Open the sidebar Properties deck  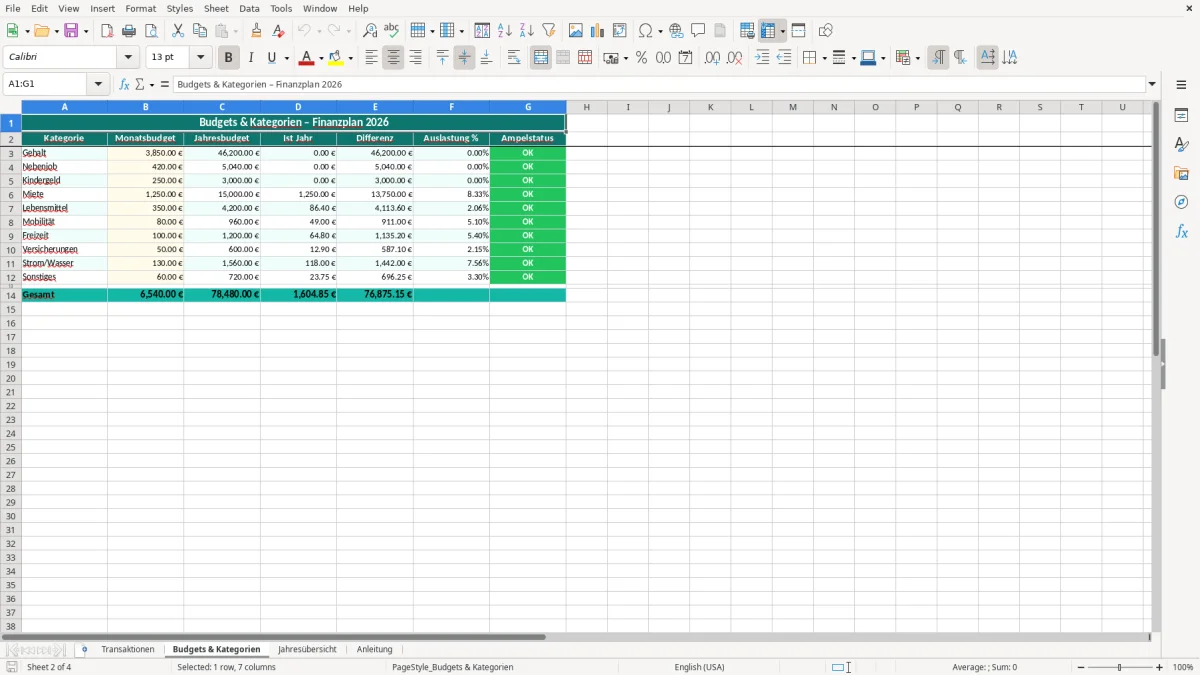[x=1181, y=115]
